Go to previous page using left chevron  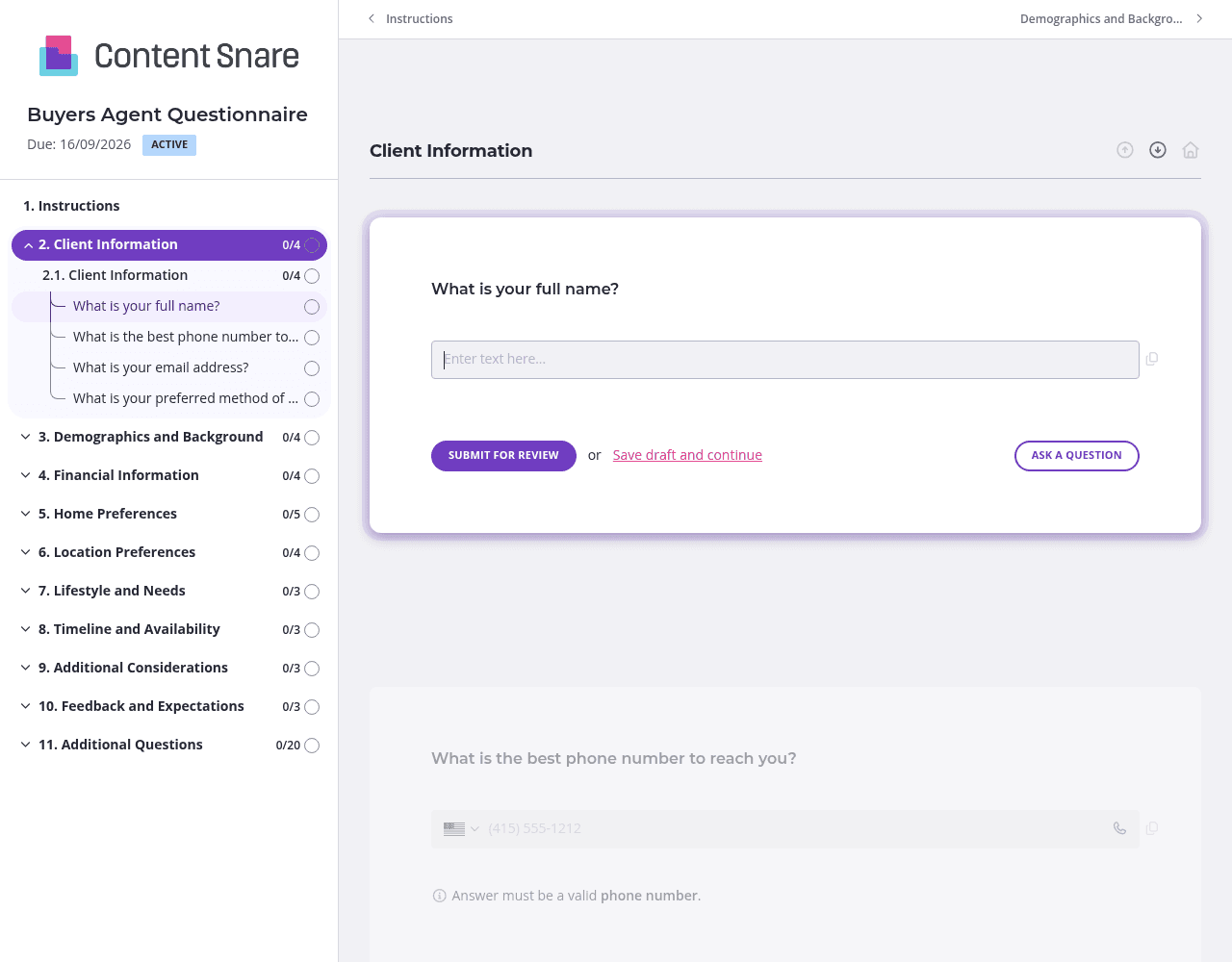(372, 18)
